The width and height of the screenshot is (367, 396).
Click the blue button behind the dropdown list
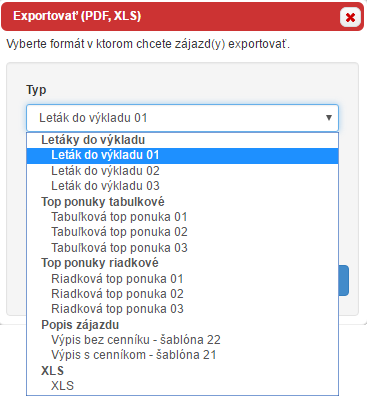344,281
